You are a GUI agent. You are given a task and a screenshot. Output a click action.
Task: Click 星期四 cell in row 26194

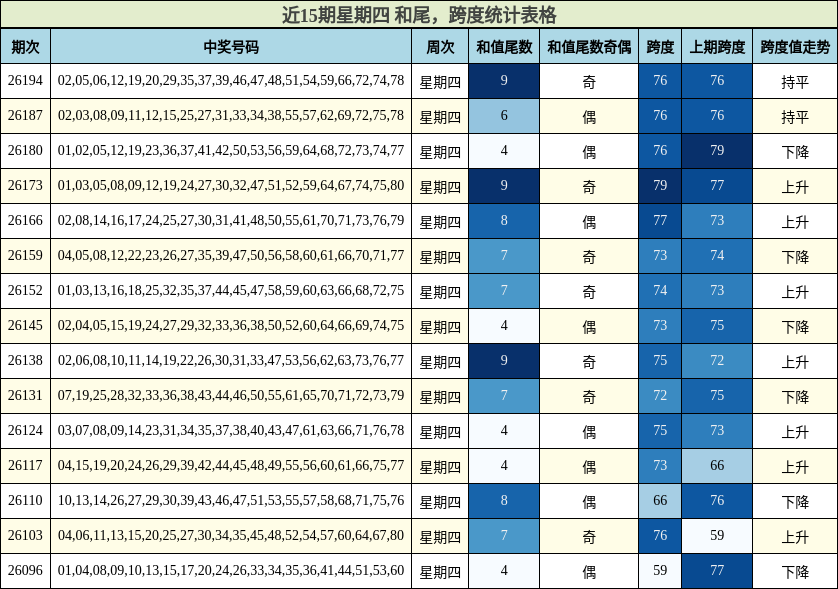[x=440, y=81]
